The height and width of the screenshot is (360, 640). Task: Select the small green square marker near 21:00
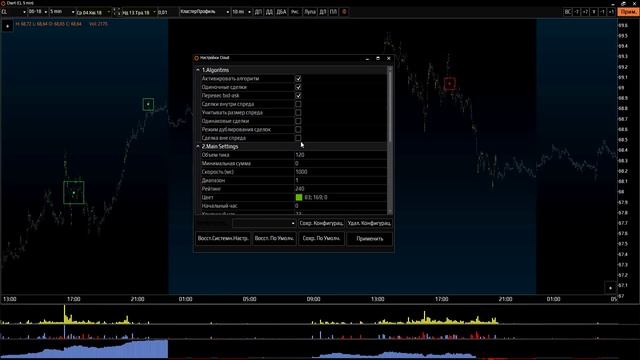point(148,104)
